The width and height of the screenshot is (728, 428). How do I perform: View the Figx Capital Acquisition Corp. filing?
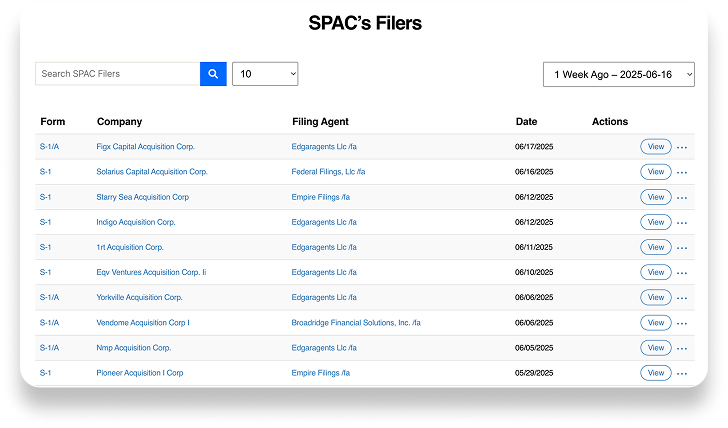(655, 147)
